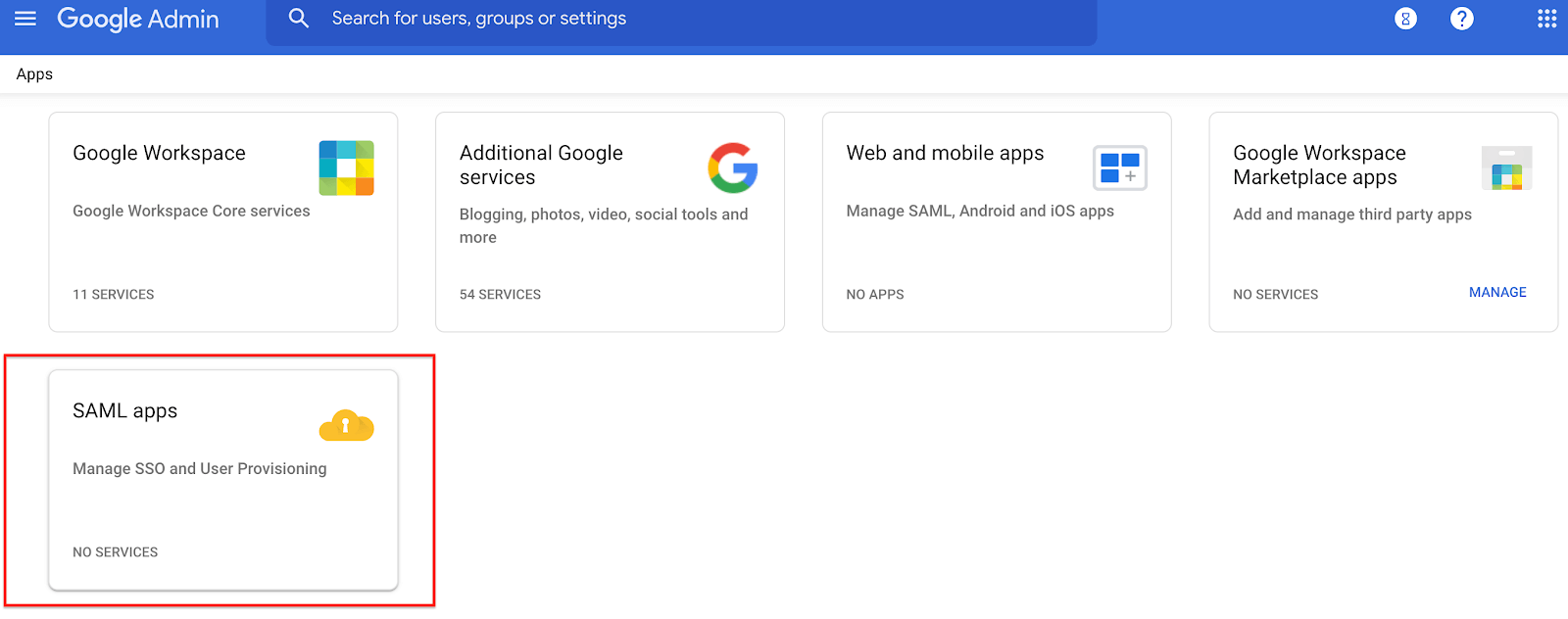Open the main hamburger menu
Image resolution: width=1568 pixels, height=619 pixels.
coord(25,19)
